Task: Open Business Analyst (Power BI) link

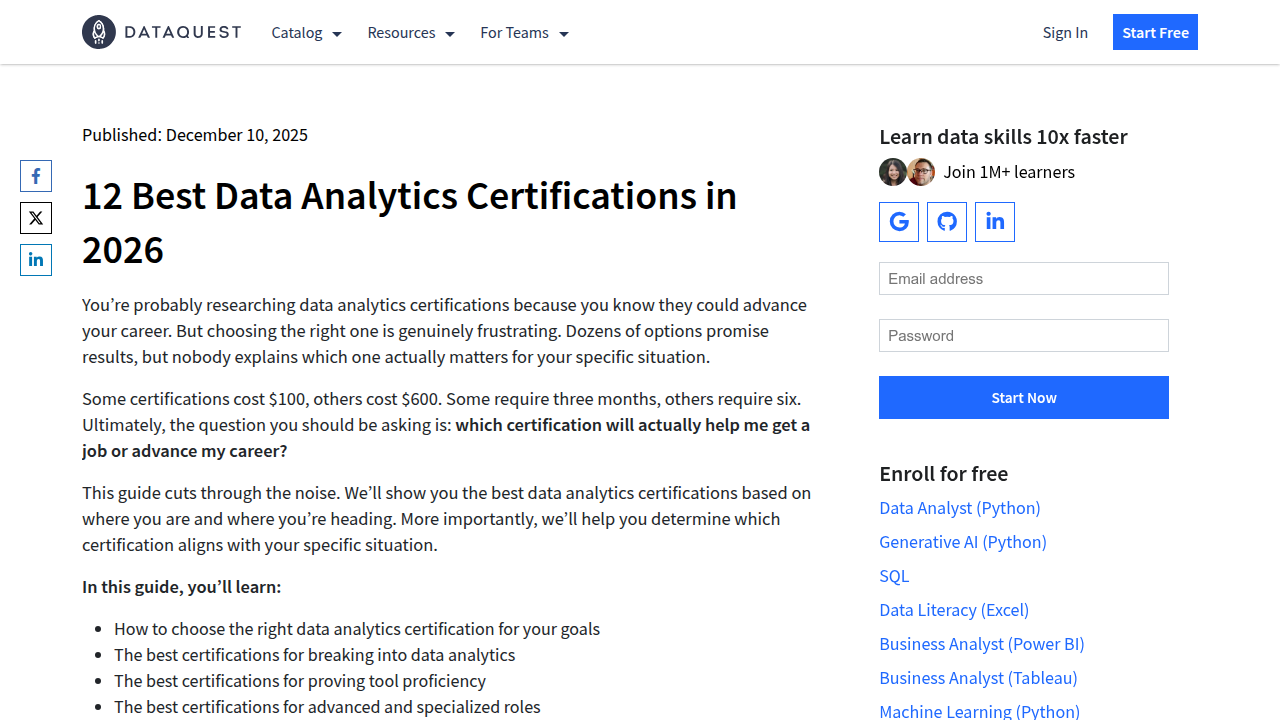Action: click(x=982, y=644)
